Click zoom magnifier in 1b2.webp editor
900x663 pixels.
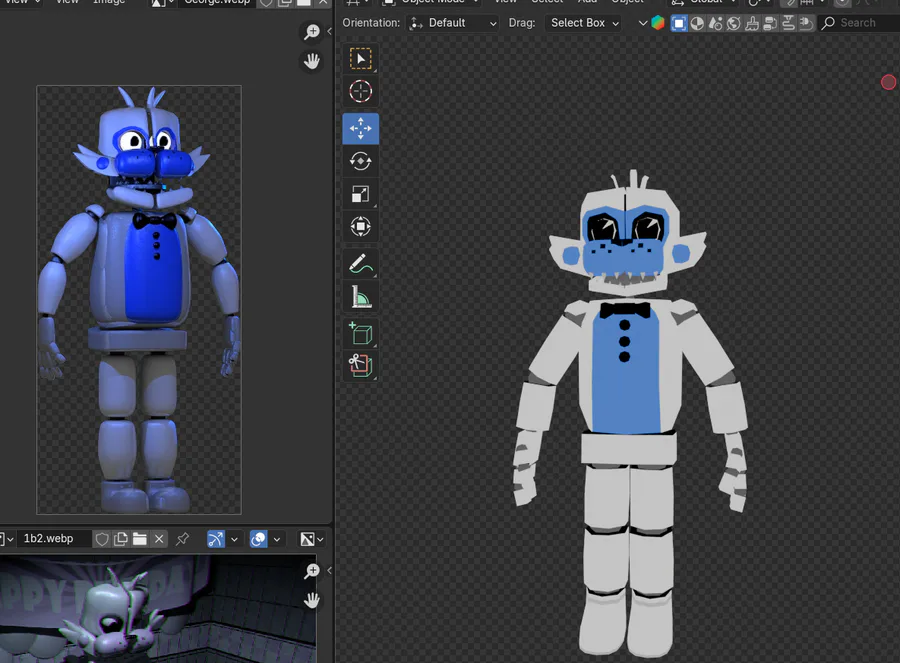click(312, 571)
